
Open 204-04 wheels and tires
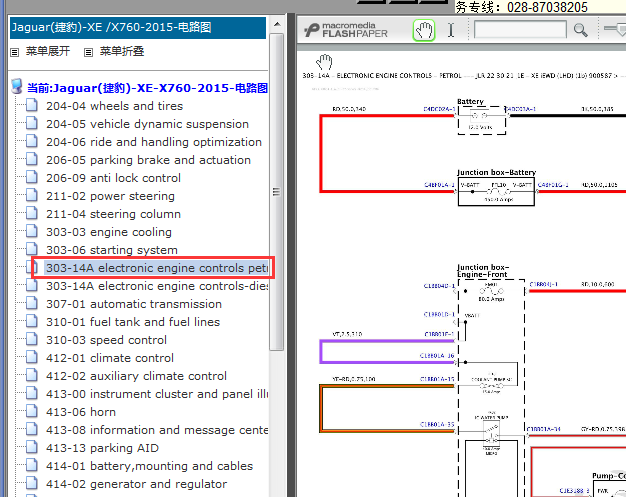(114, 106)
